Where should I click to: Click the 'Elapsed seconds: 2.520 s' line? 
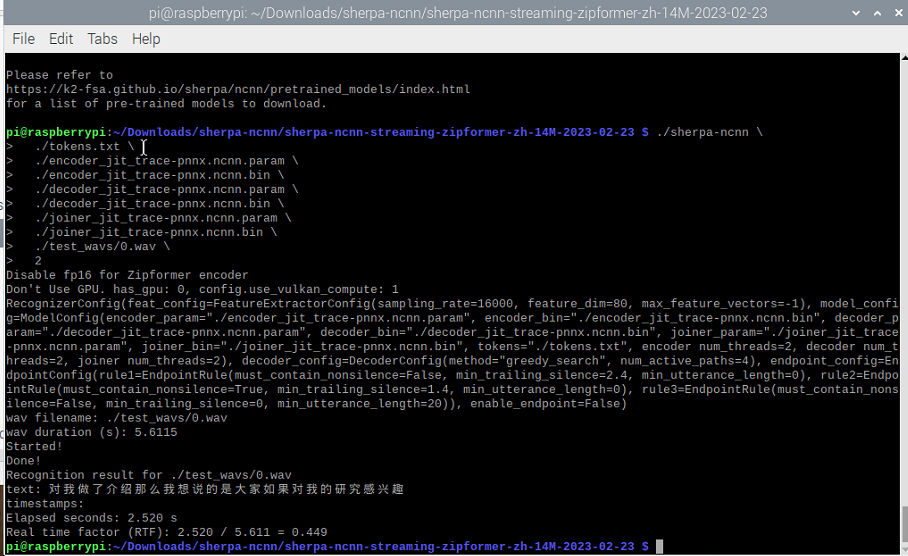[x=91, y=518]
